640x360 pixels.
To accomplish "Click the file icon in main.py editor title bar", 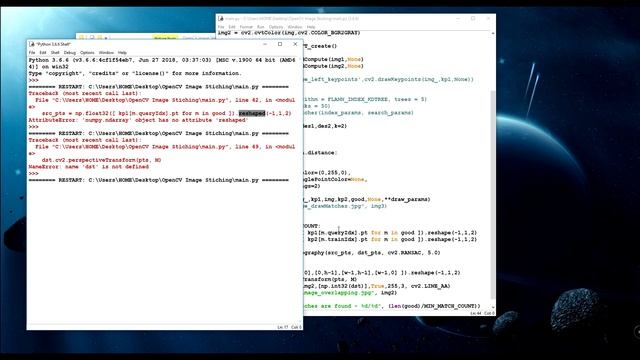I will pyautogui.click(x=221, y=18).
